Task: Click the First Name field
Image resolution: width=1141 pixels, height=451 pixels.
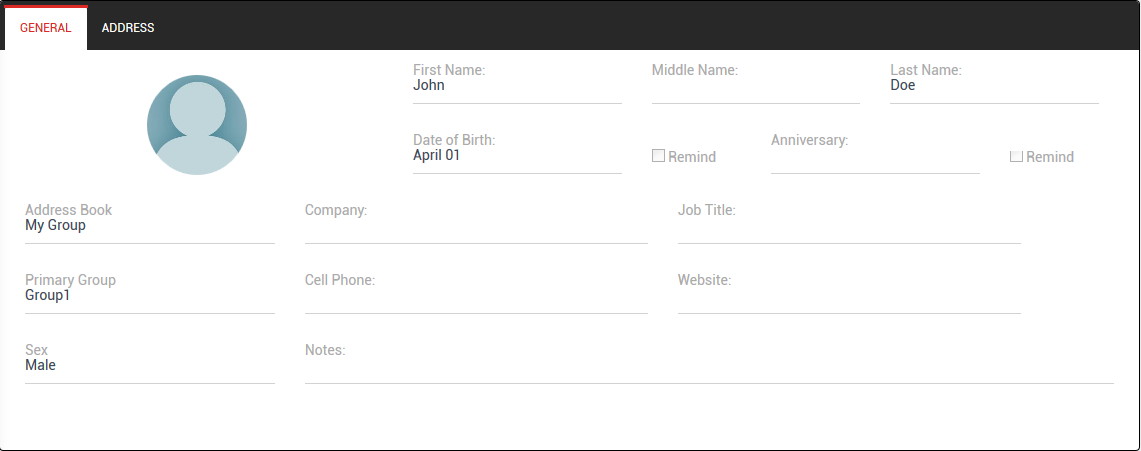Action: pos(517,86)
